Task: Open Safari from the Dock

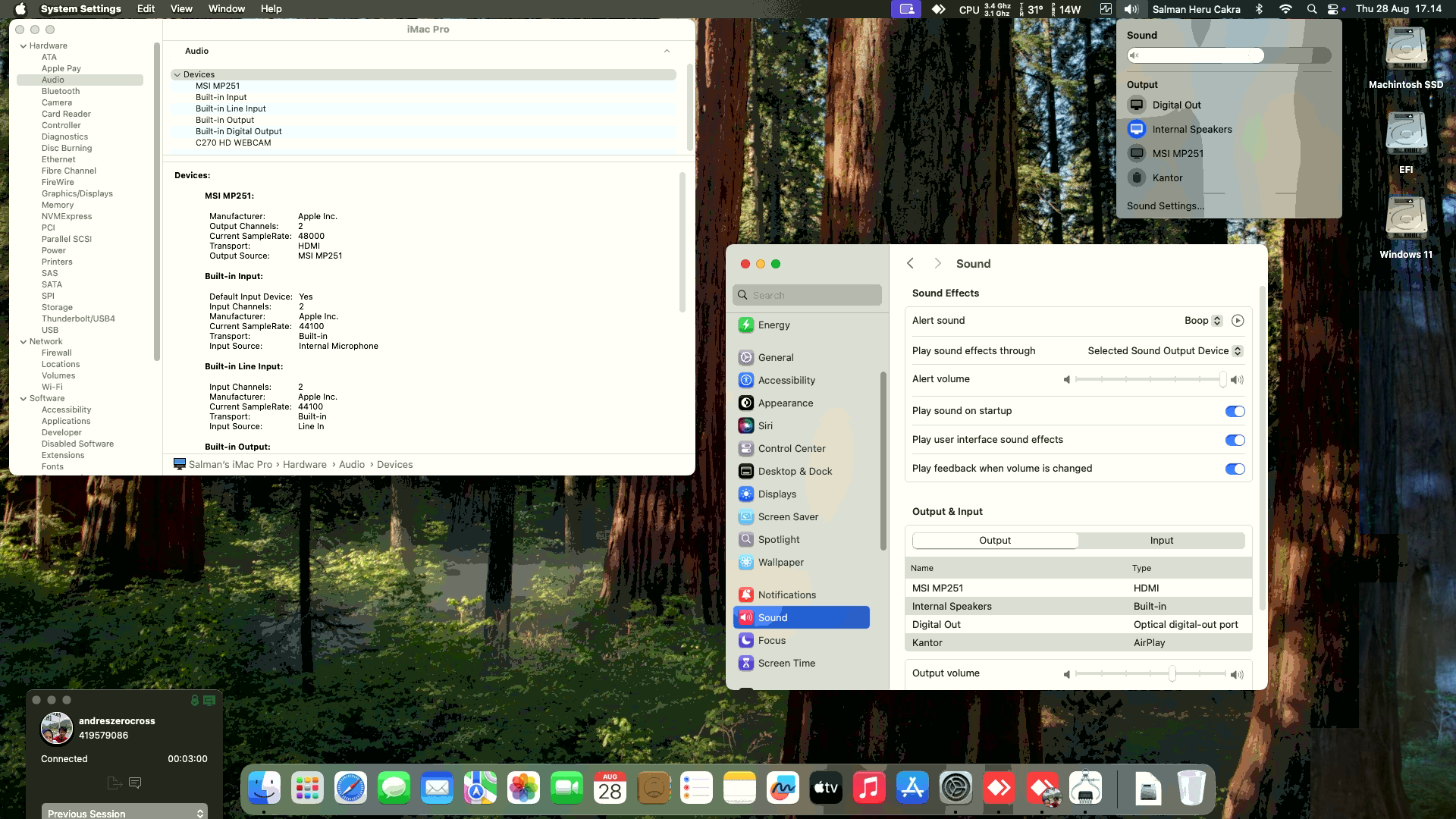Action: (x=350, y=789)
